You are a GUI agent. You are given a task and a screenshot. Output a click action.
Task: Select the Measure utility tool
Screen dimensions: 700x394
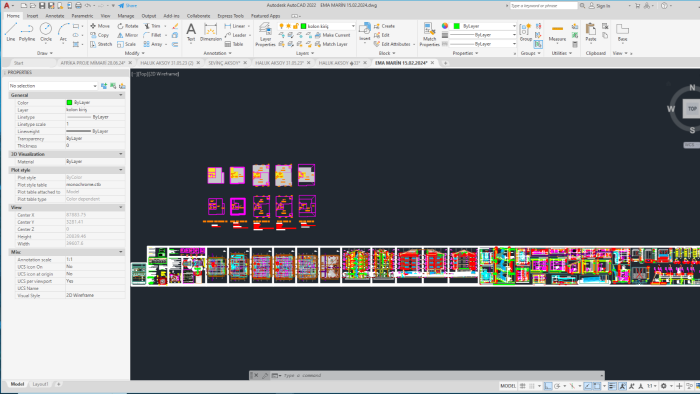pos(557,32)
